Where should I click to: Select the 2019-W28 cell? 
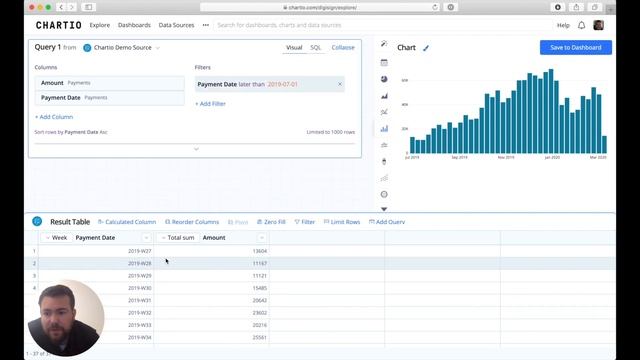[96, 263]
